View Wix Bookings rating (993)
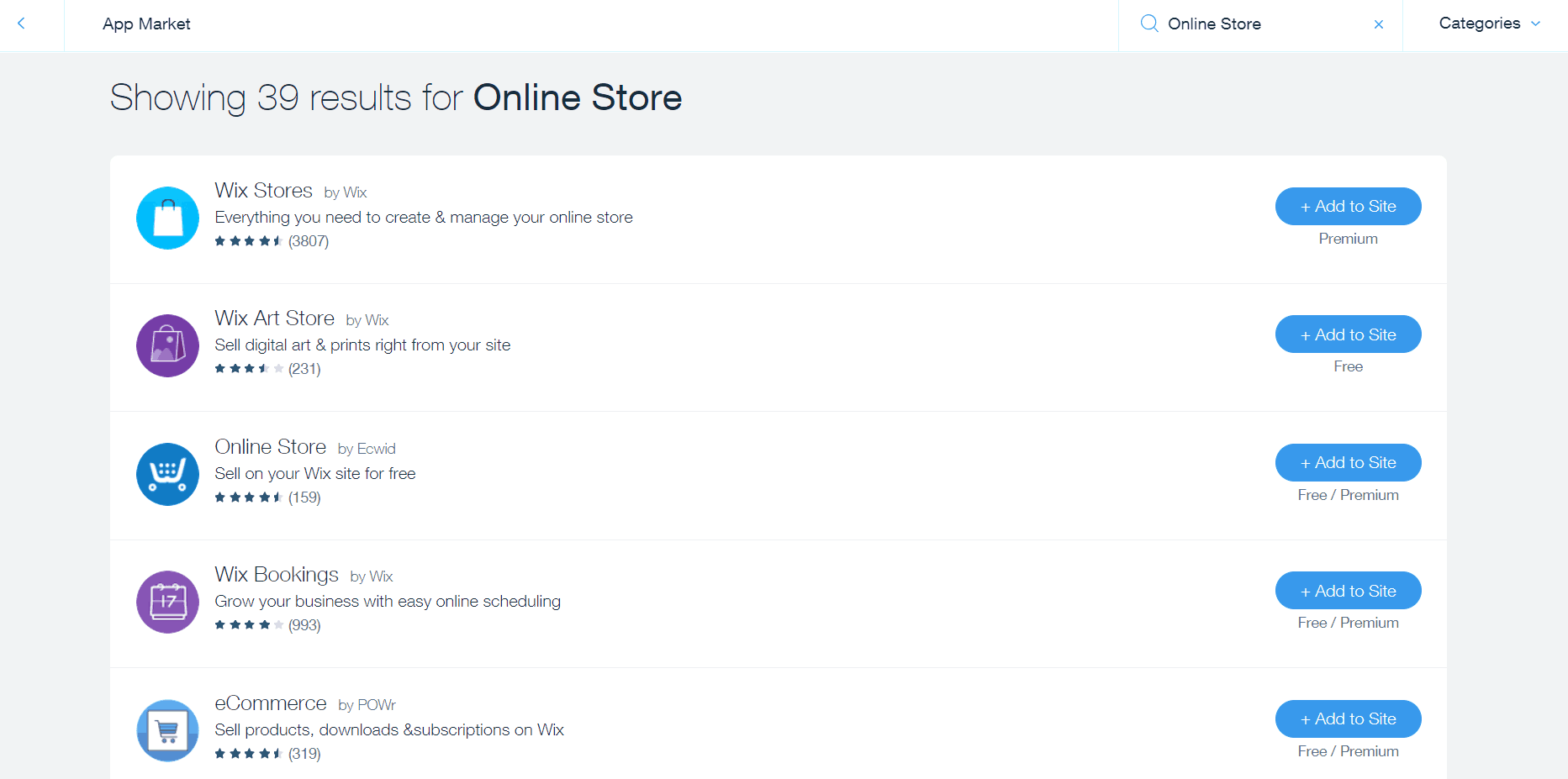This screenshot has height=779, width=1568. coord(267,625)
